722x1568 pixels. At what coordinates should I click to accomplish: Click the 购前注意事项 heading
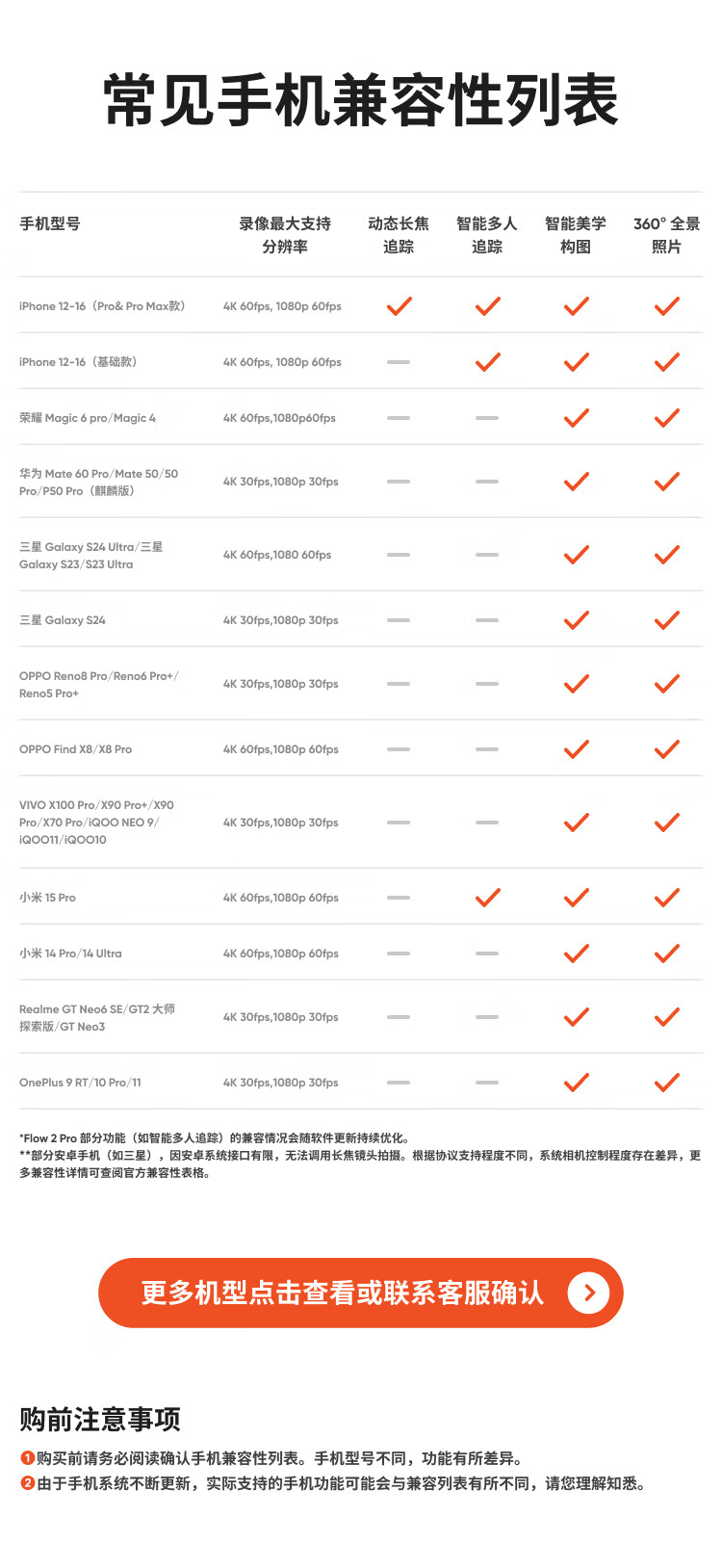[100, 1419]
